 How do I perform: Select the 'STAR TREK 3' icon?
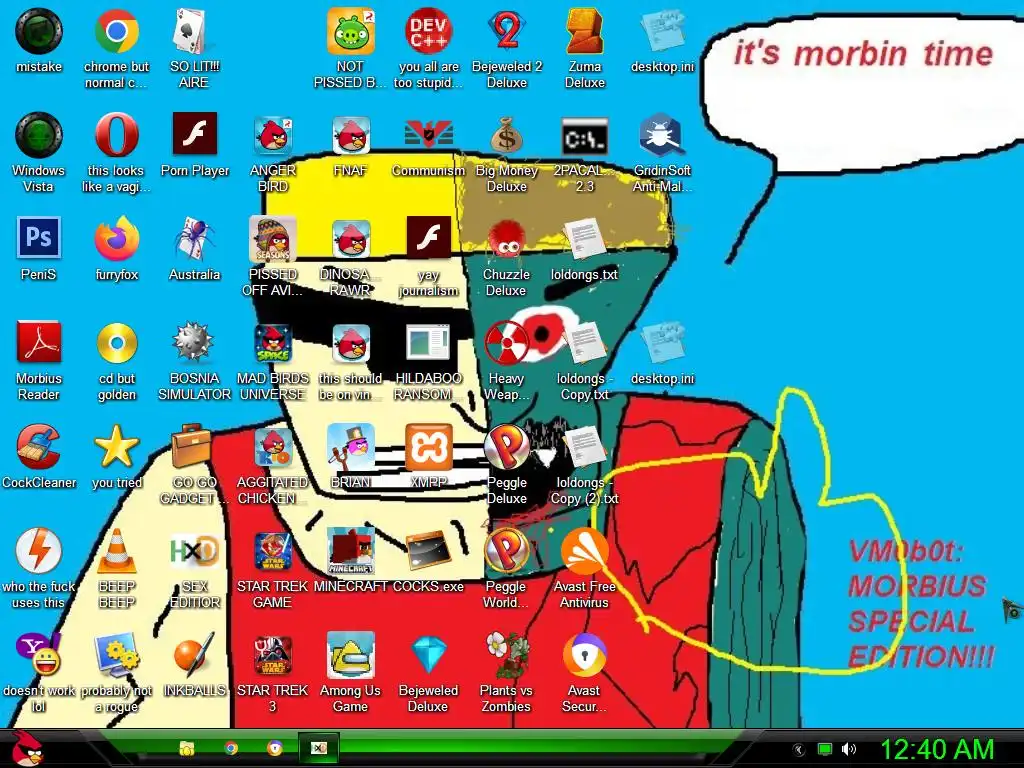click(273, 656)
